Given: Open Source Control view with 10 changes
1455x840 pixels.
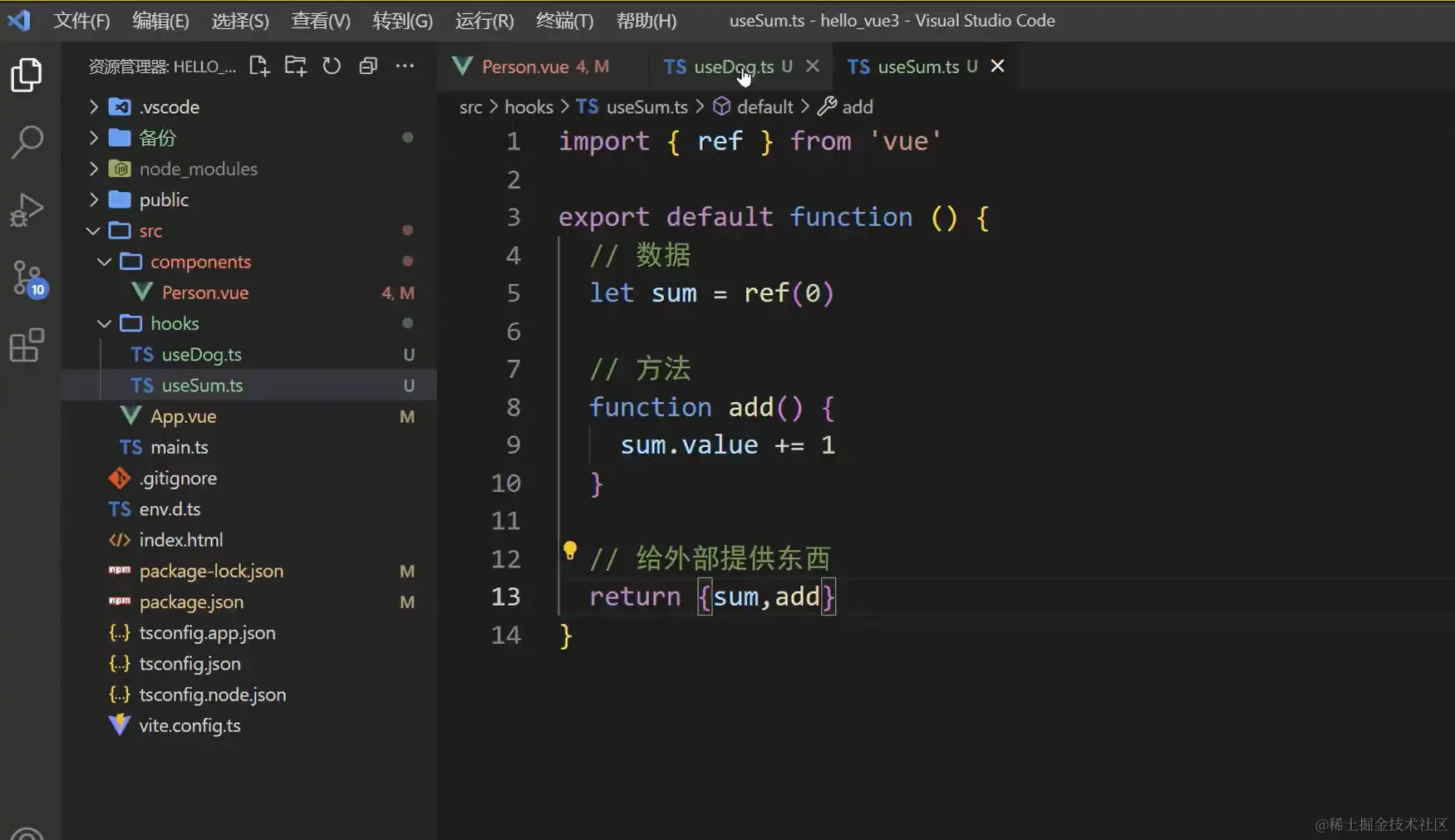Looking at the screenshot, I should (28, 278).
